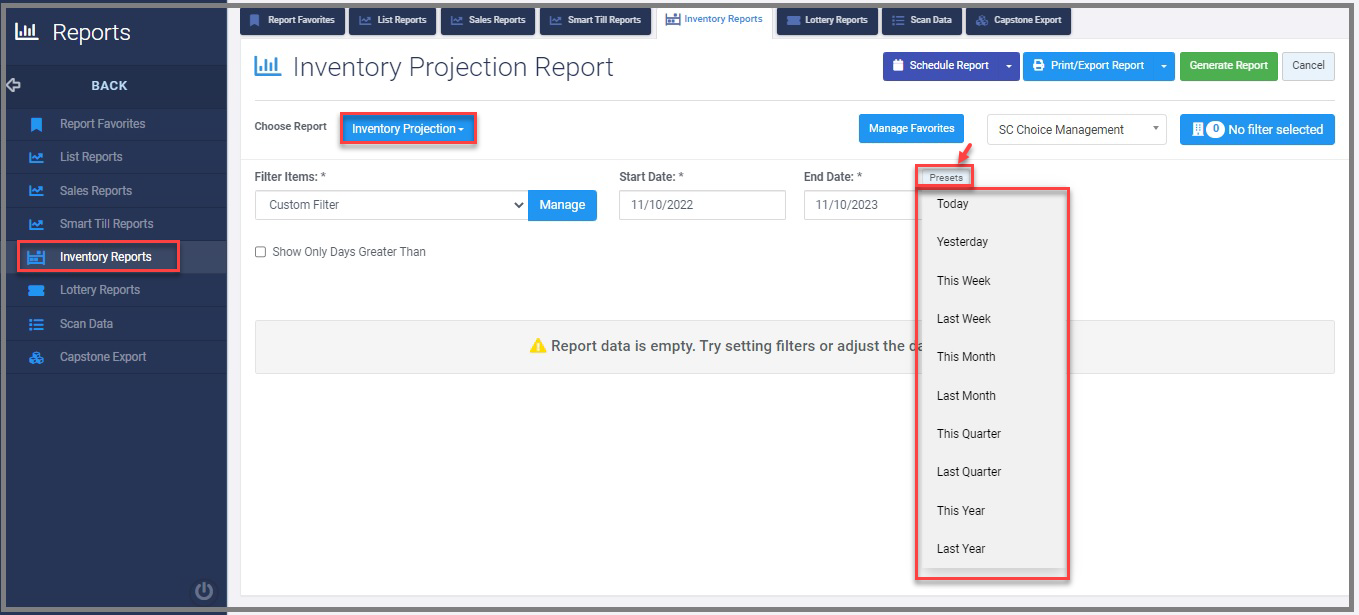Click the back arrow icon in the sidebar
Image resolution: width=1359 pixels, height=615 pixels.
13,85
